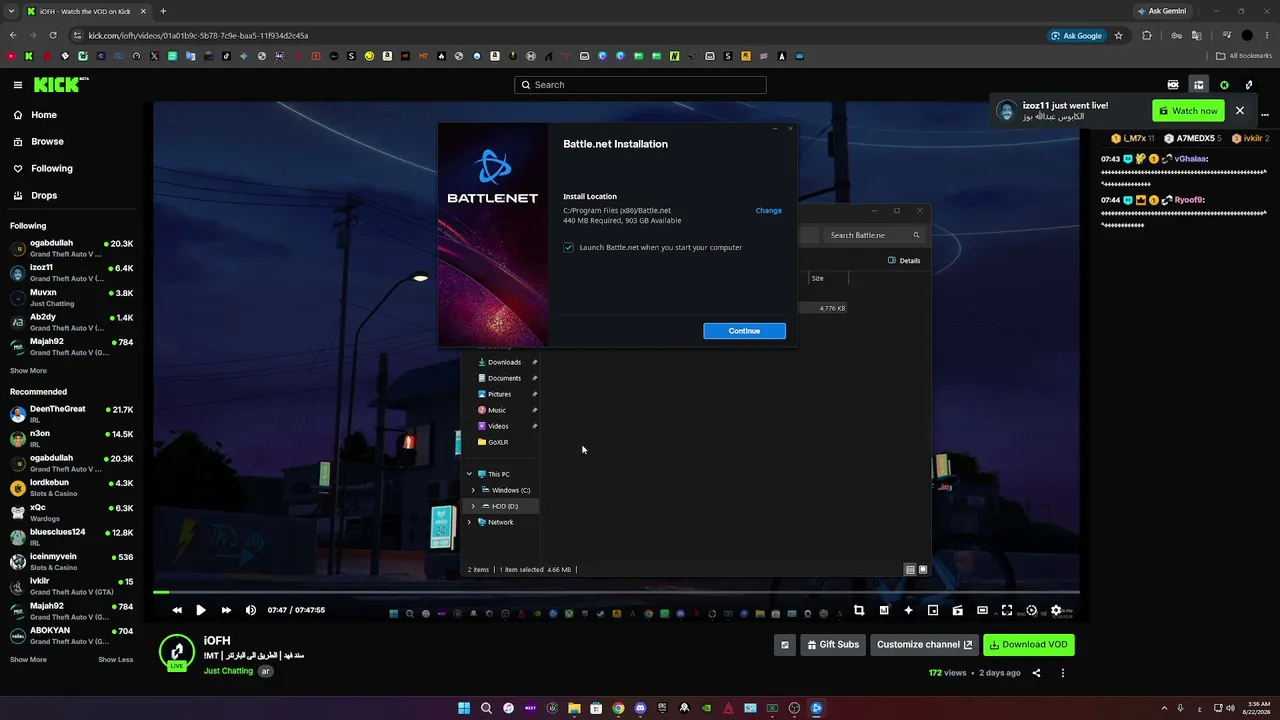Viewport: 1280px width, 720px height.
Task: Open Videos folder in Explorer sidebar
Action: pos(500,426)
